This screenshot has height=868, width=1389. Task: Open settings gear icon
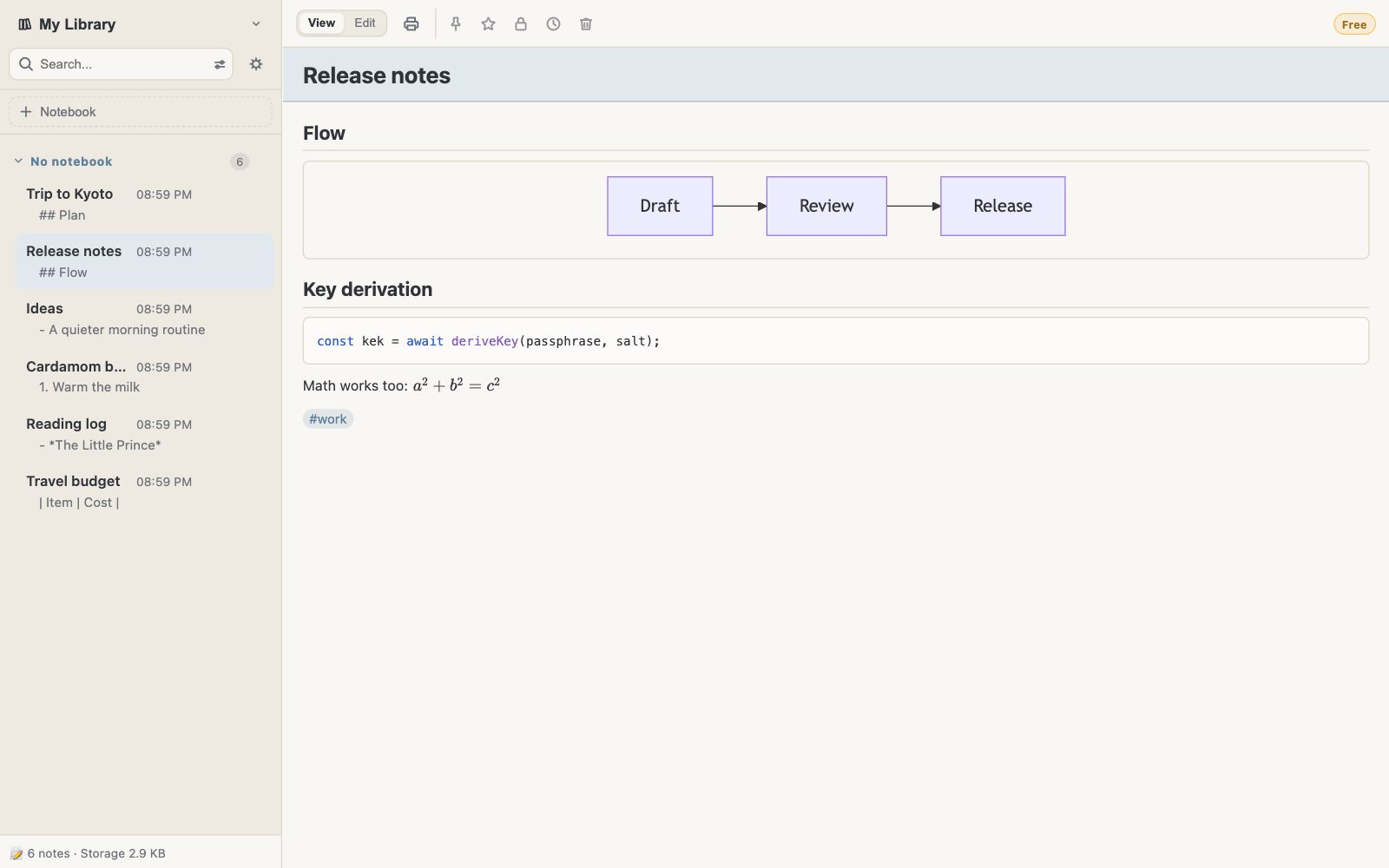pos(256,64)
